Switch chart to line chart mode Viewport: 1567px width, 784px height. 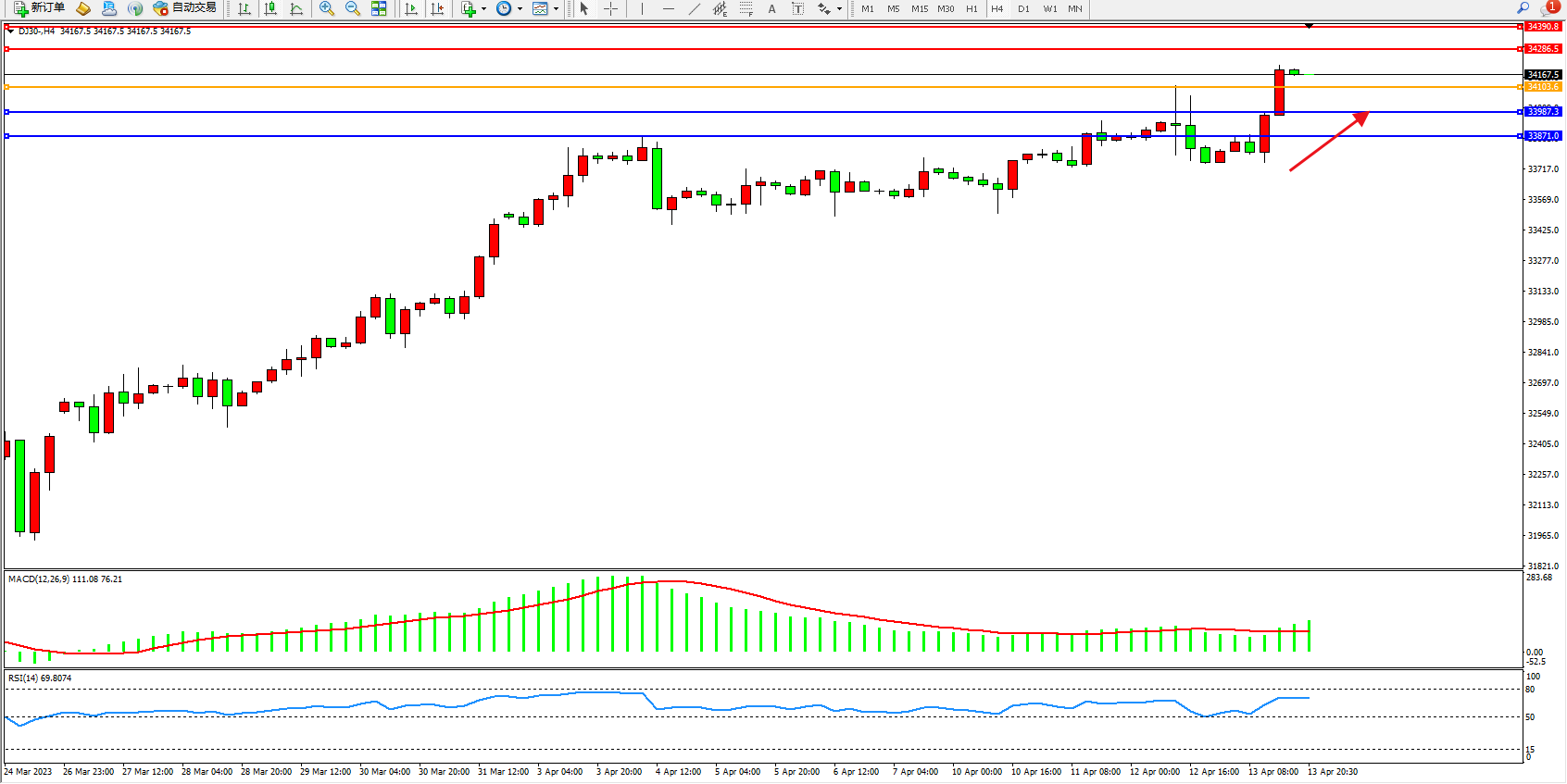[296, 8]
